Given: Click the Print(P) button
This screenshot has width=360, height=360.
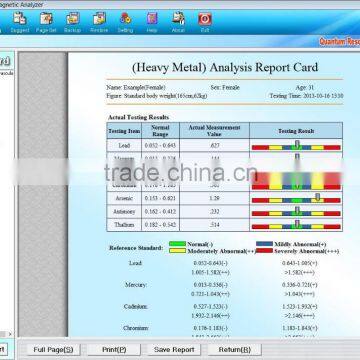Looking at the screenshot, I should coord(114,350).
